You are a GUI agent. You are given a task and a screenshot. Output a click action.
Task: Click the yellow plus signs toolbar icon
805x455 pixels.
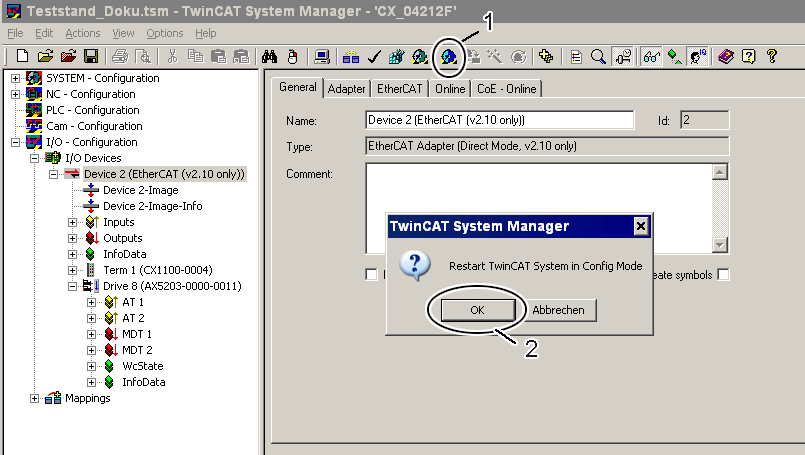(546, 56)
